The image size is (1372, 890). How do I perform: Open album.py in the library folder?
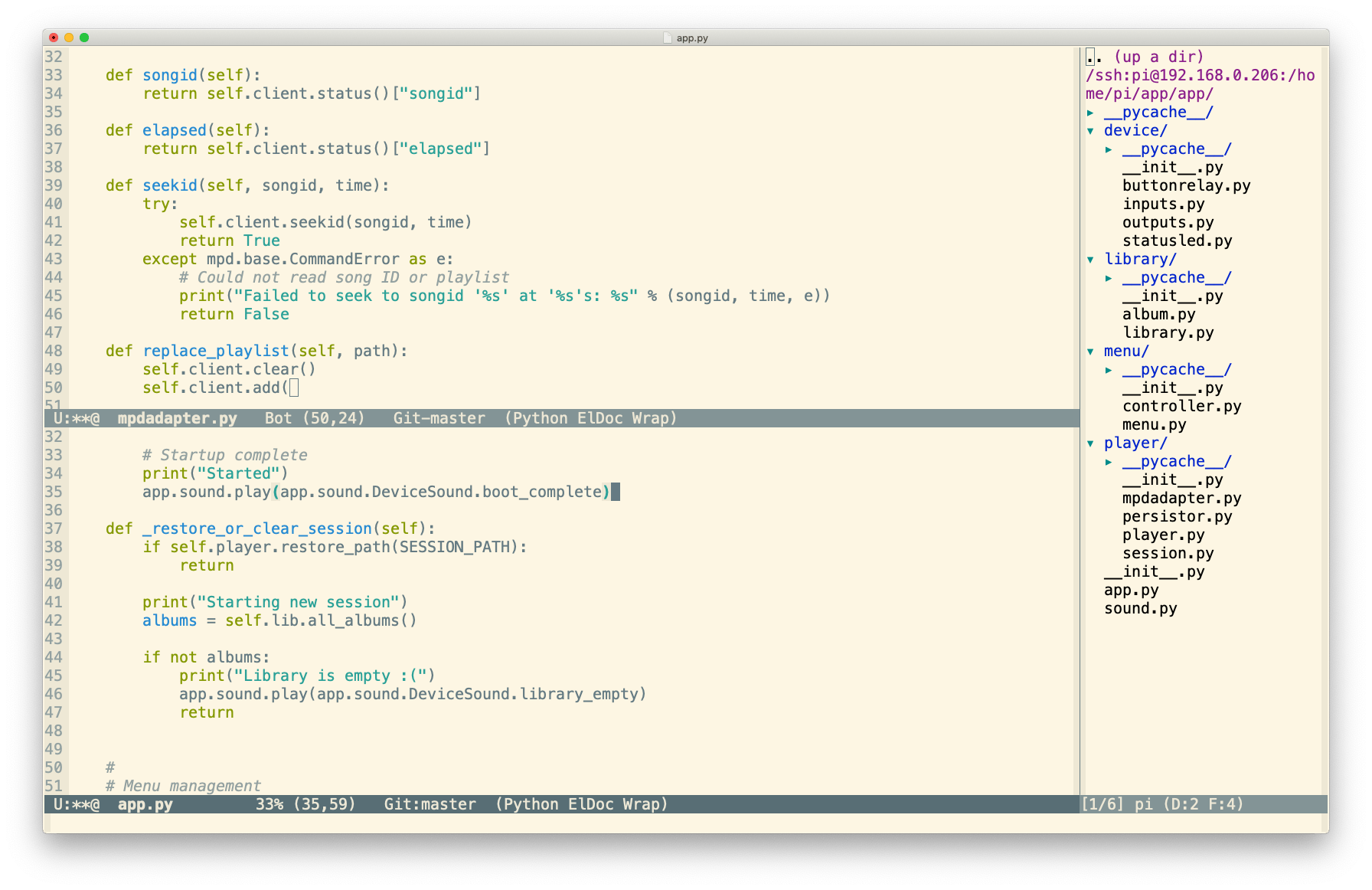1159,314
